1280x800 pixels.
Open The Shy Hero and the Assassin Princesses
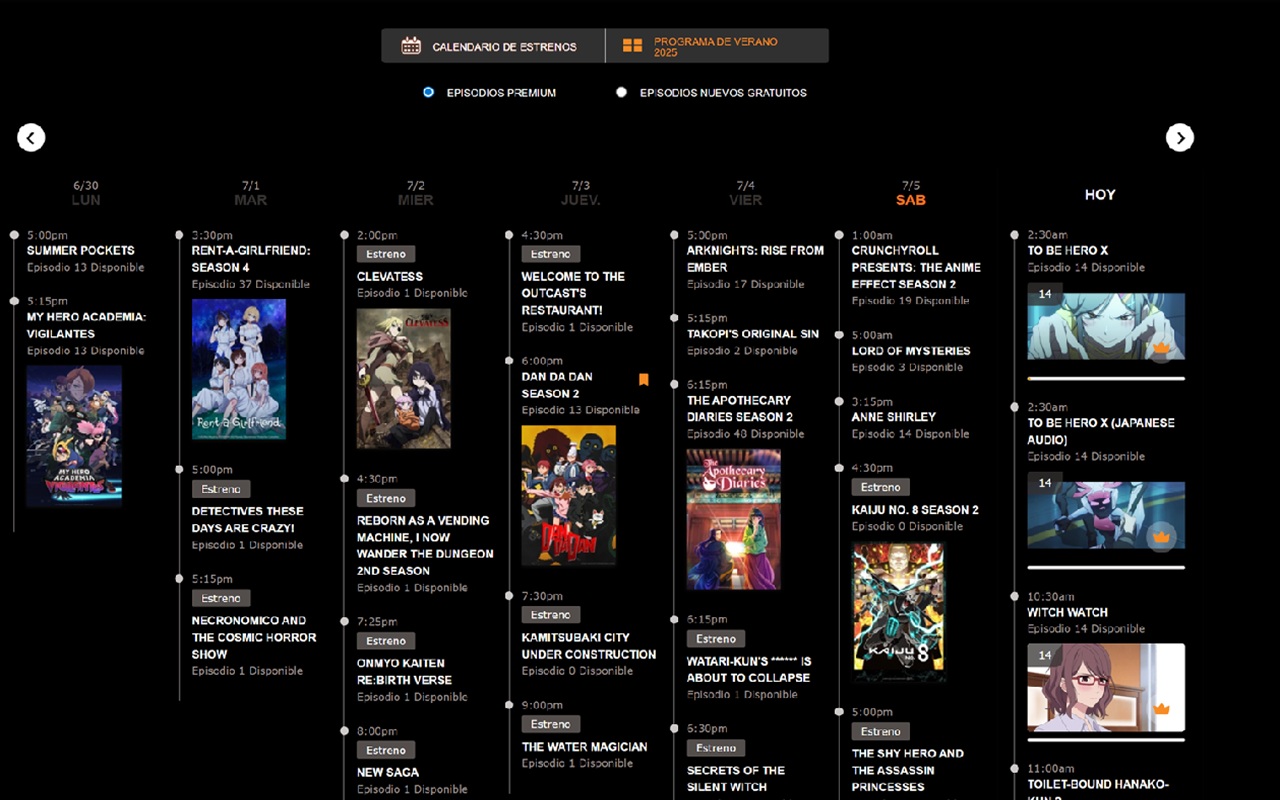908,770
